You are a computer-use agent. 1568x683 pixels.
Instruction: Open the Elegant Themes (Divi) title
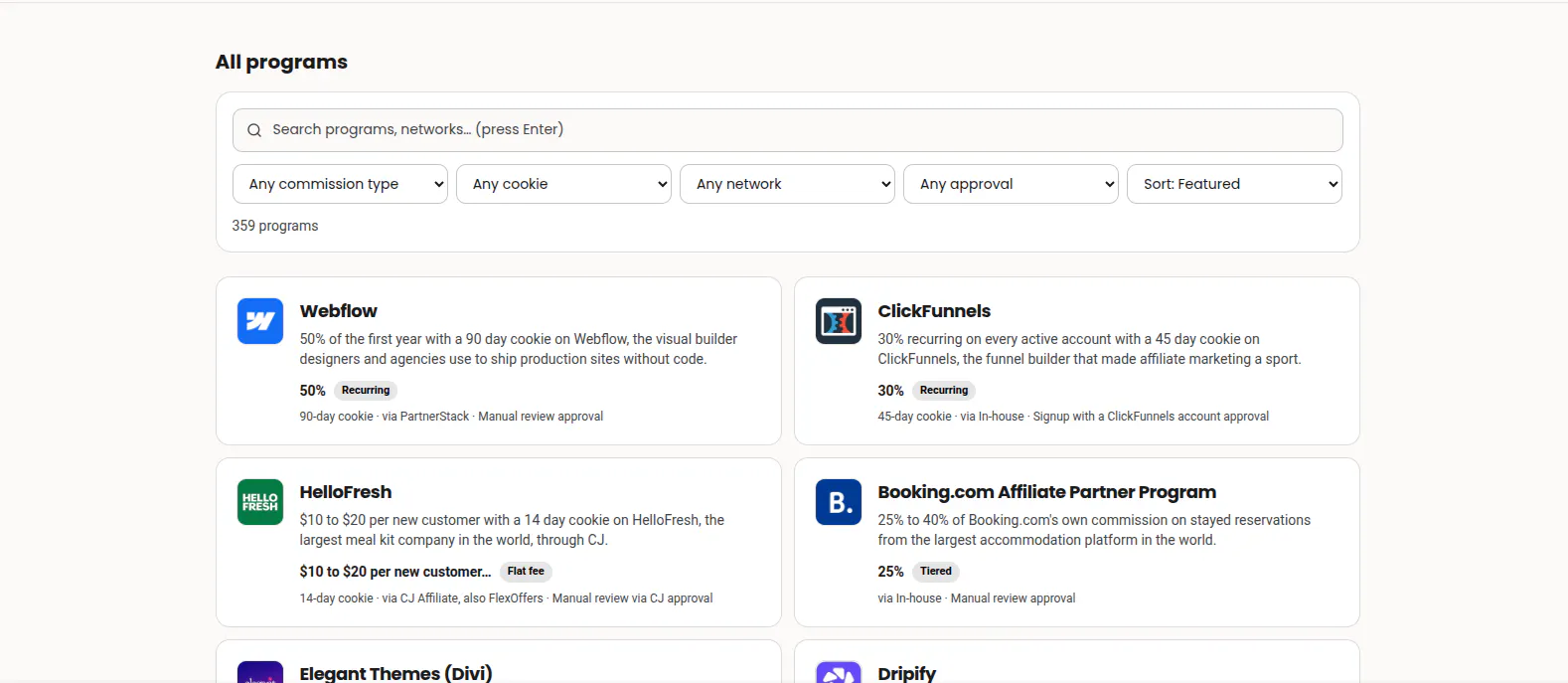[396, 673]
